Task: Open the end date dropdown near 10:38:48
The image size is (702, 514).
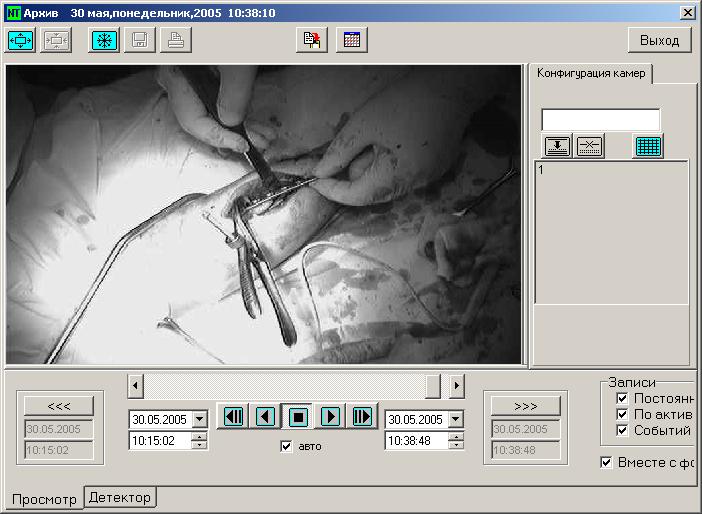Action: point(455,419)
